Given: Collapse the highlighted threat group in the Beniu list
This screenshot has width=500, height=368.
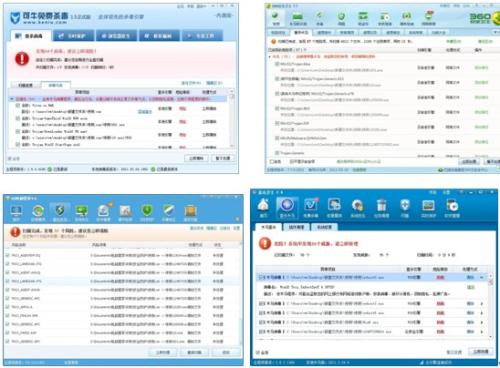Looking at the screenshot, I should point(12,99).
